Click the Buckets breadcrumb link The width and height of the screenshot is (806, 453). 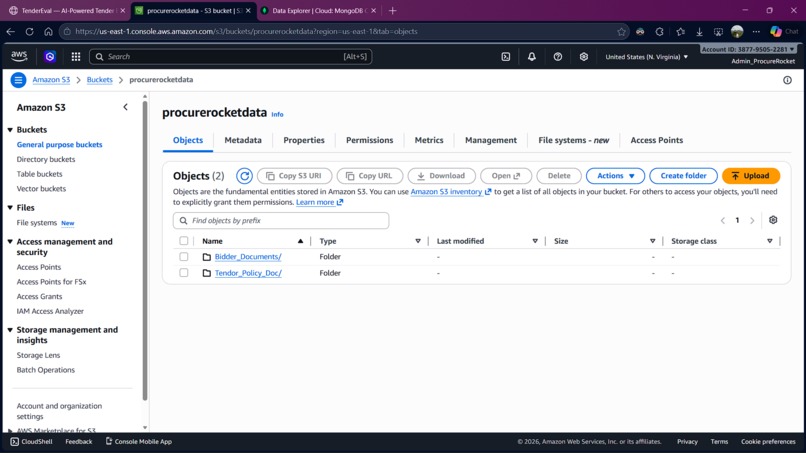point(100,80)
